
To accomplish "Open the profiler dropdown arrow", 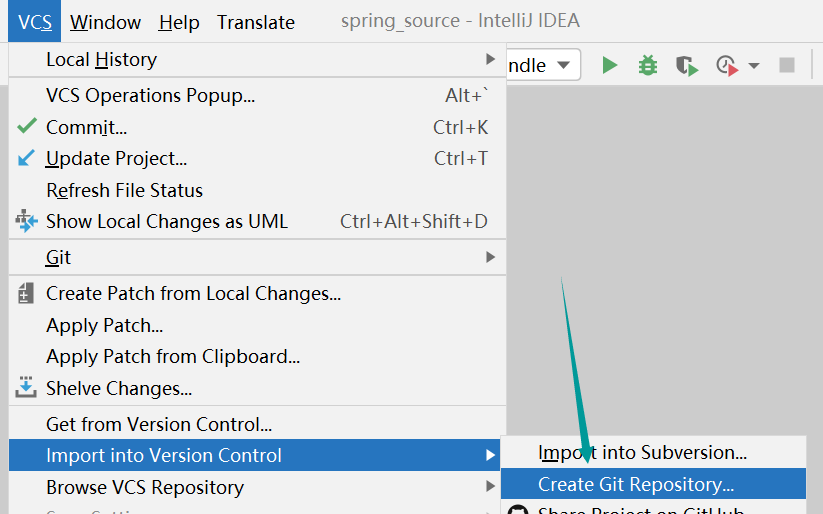I will click(x=754, y=66).
